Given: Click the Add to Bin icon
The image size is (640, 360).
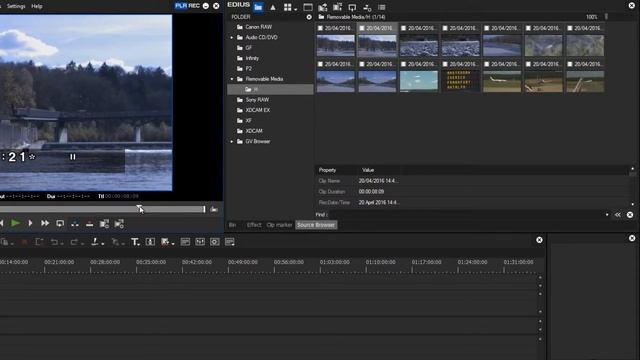Looking at the screenshot, I should (323, 7).
